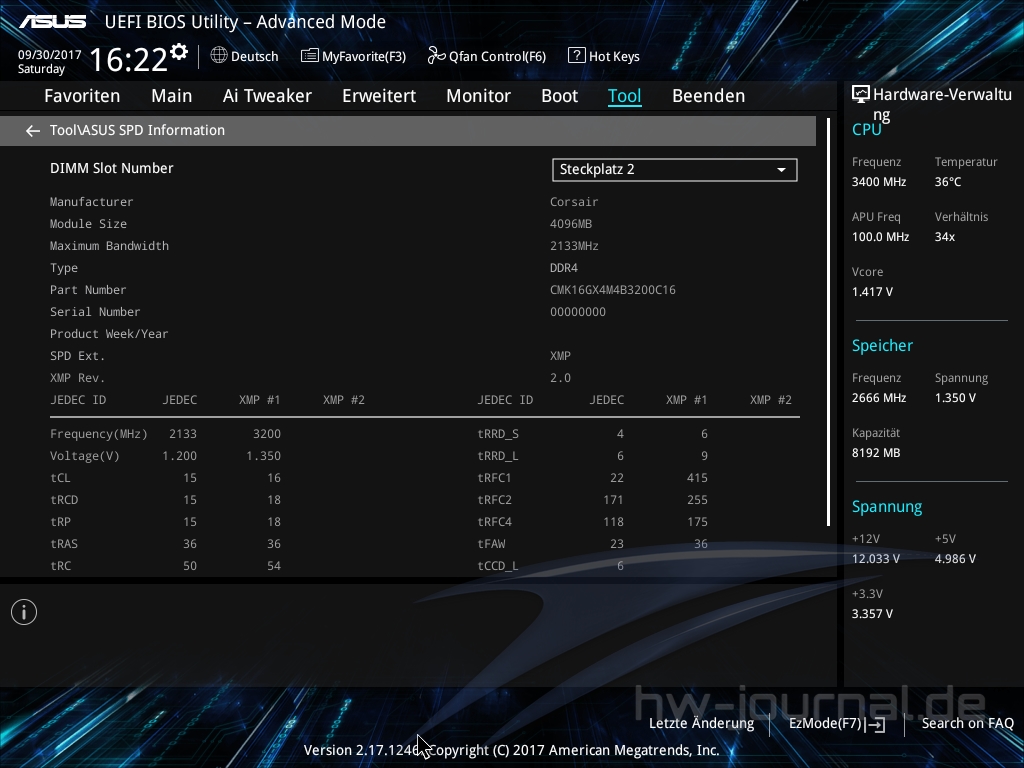
Task: Click the tRAS row label
Action: pyautogui.click(x=64, y=544)
